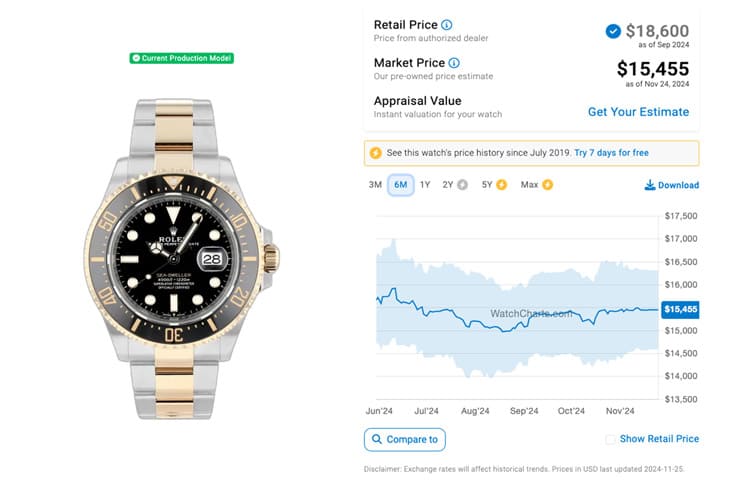Image resolution: width=730 pixels, height=482 pixels.
Task: Switch chart to 1Y range
Action: (425, 185)
